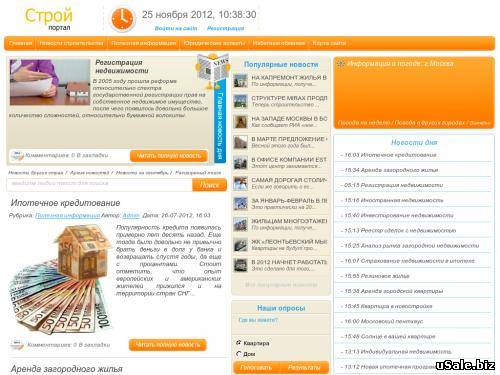
Task: Open Полезная информация menu item
Action: (144, 43)
